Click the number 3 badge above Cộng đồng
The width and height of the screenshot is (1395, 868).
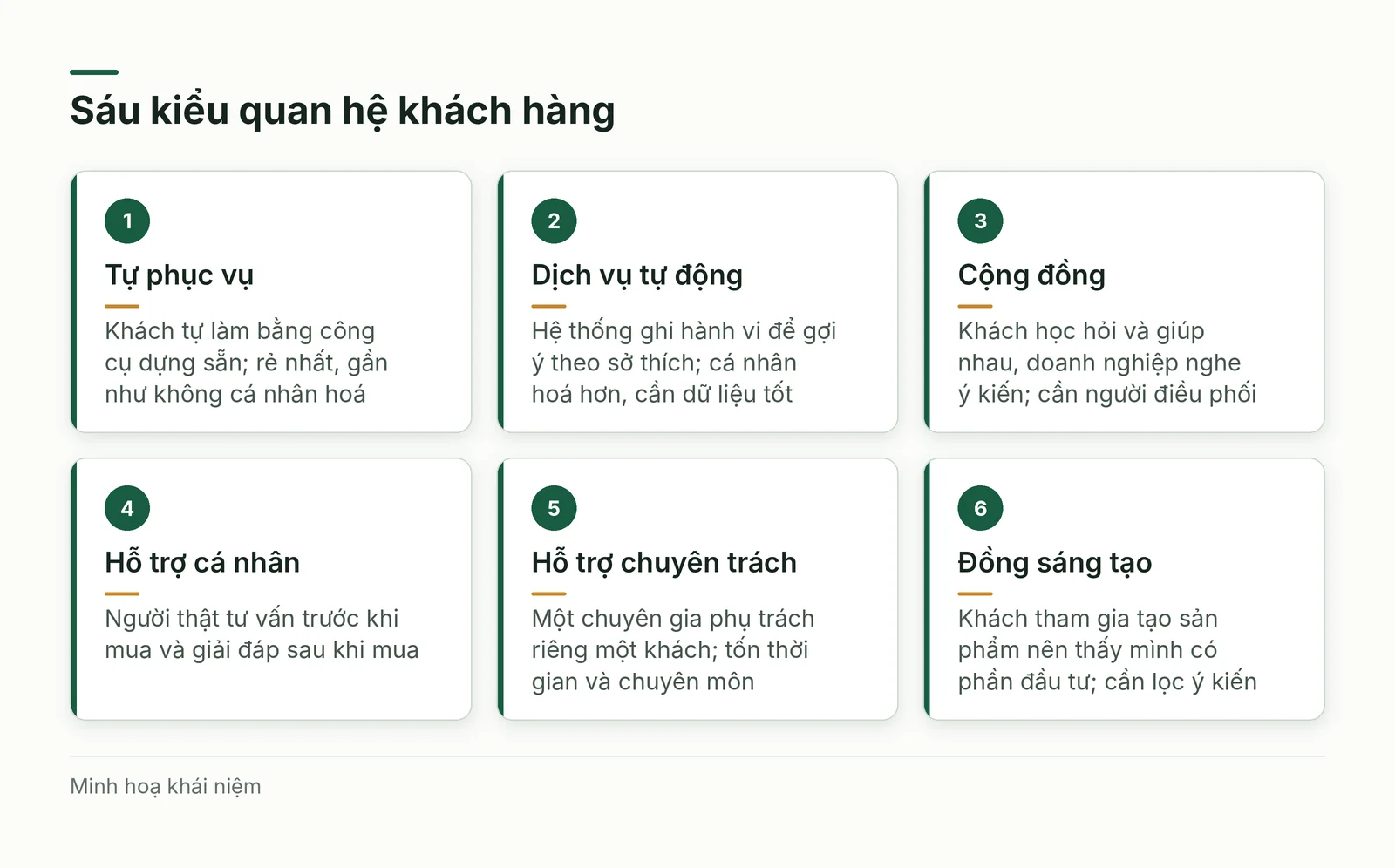[x=980, y=221]
